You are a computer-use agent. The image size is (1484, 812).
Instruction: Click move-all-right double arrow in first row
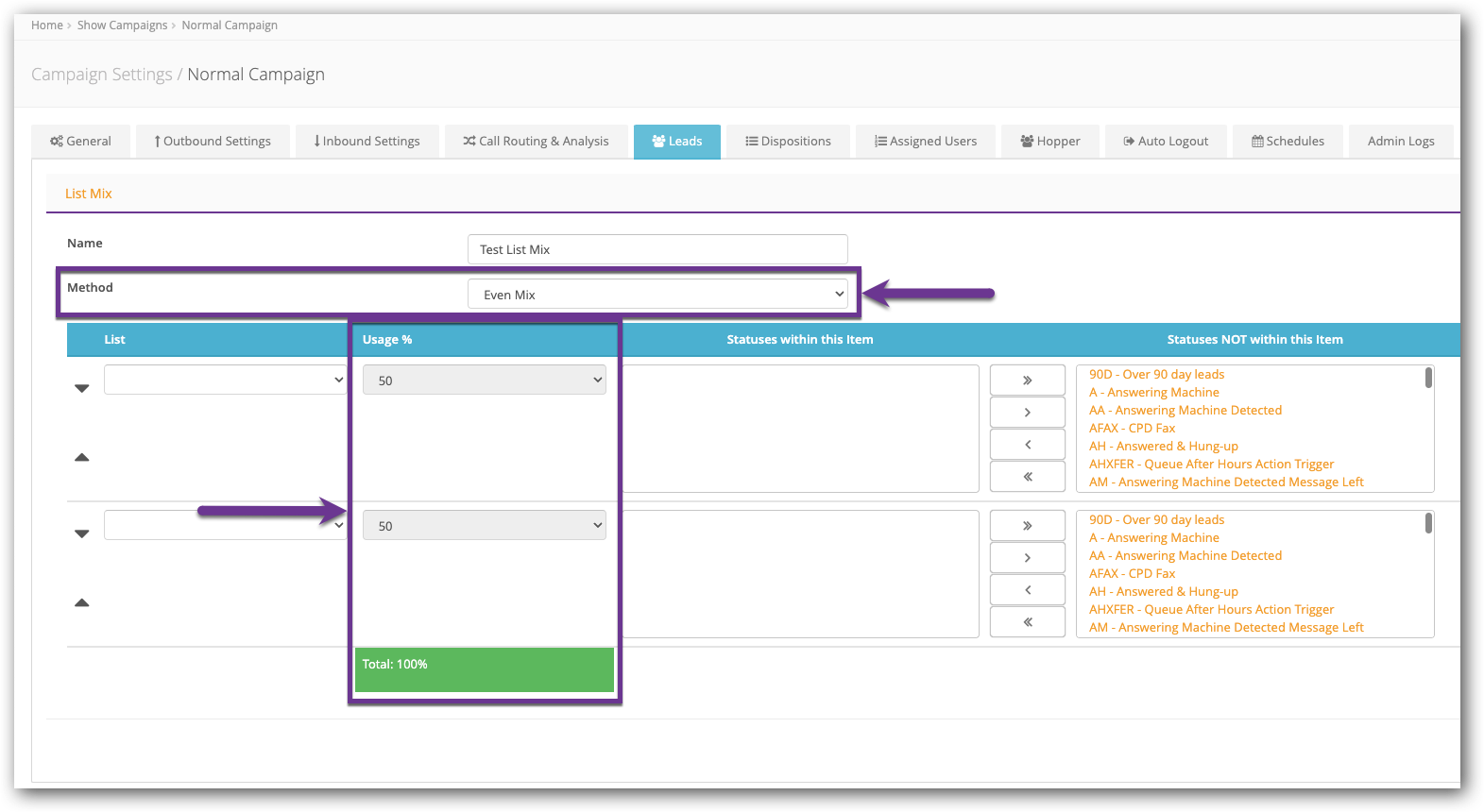(1027, 381)
